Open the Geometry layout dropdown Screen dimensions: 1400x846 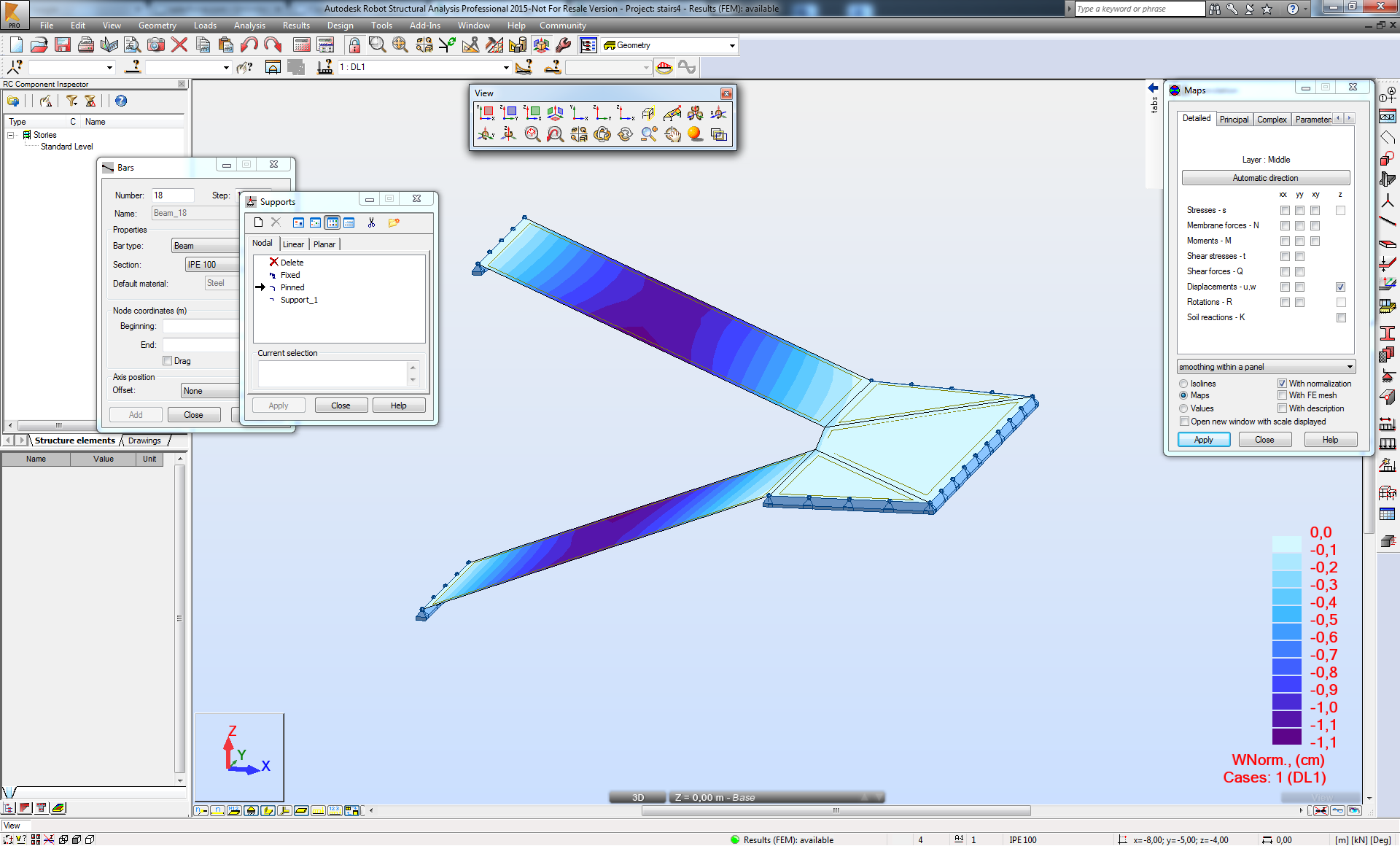[x=732, y=45]
